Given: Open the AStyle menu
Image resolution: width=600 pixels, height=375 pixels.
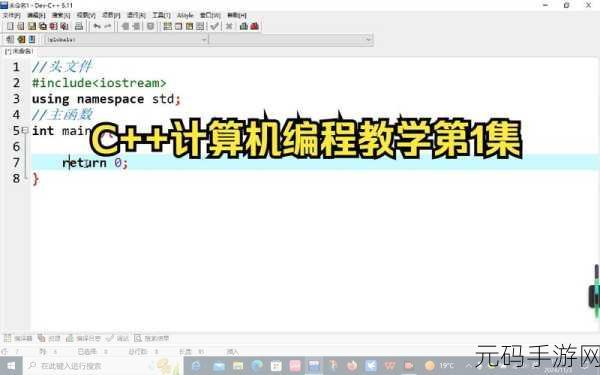Looking at the screenshot, I should [185, 15].
